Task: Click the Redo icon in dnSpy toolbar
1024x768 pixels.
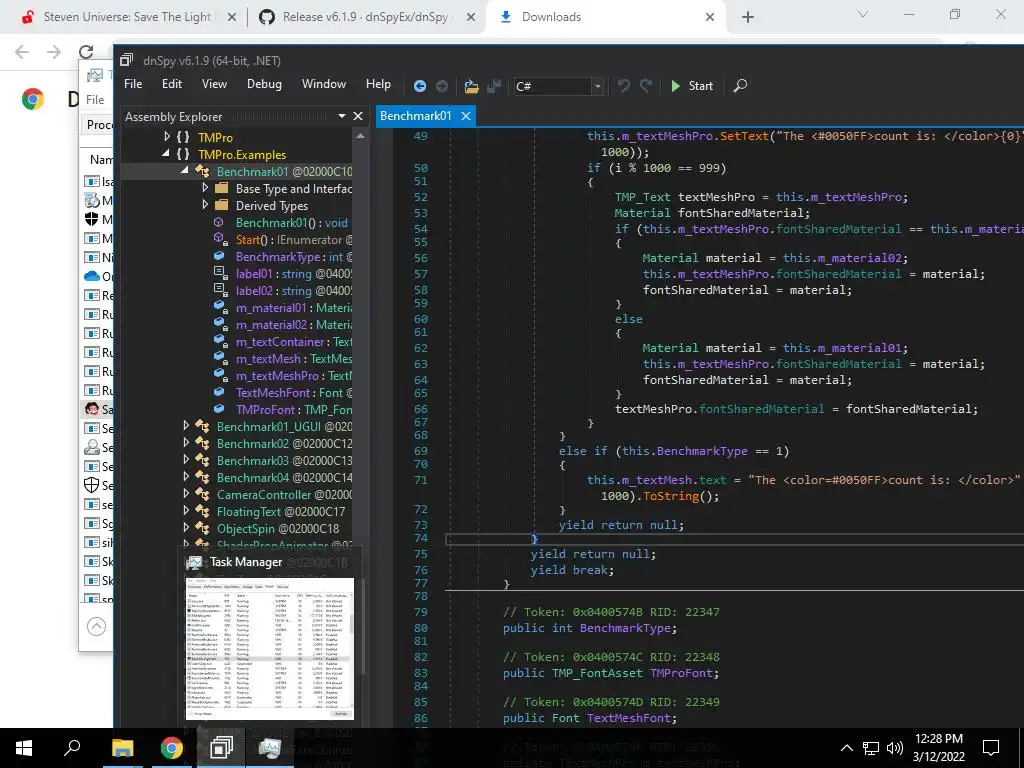Action: tap(646, 86)
